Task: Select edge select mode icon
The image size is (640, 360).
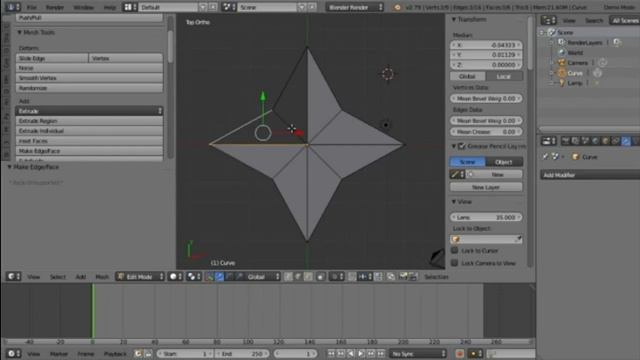Action: [298, 276]
